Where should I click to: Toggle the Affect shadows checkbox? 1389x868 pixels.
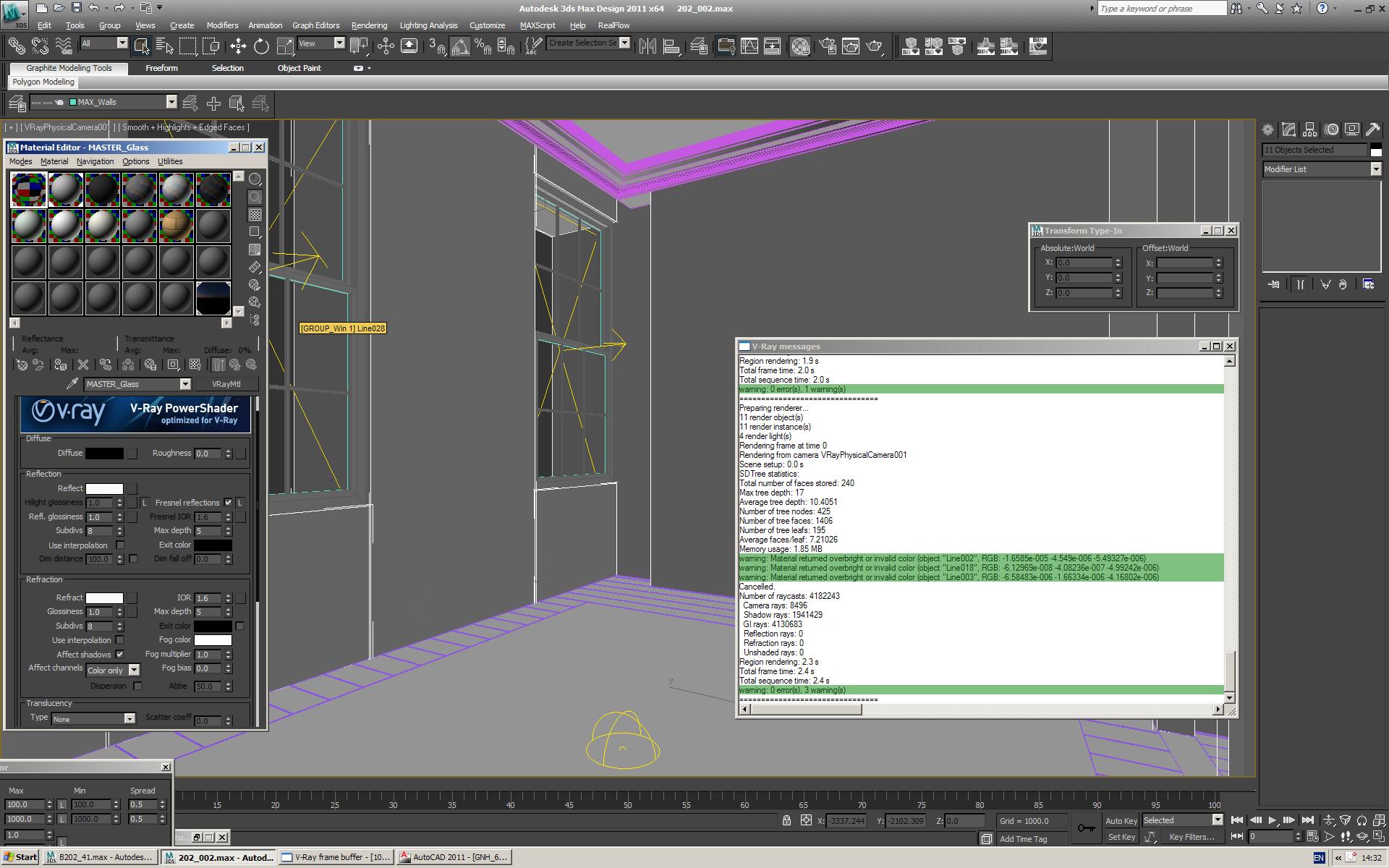120,655
